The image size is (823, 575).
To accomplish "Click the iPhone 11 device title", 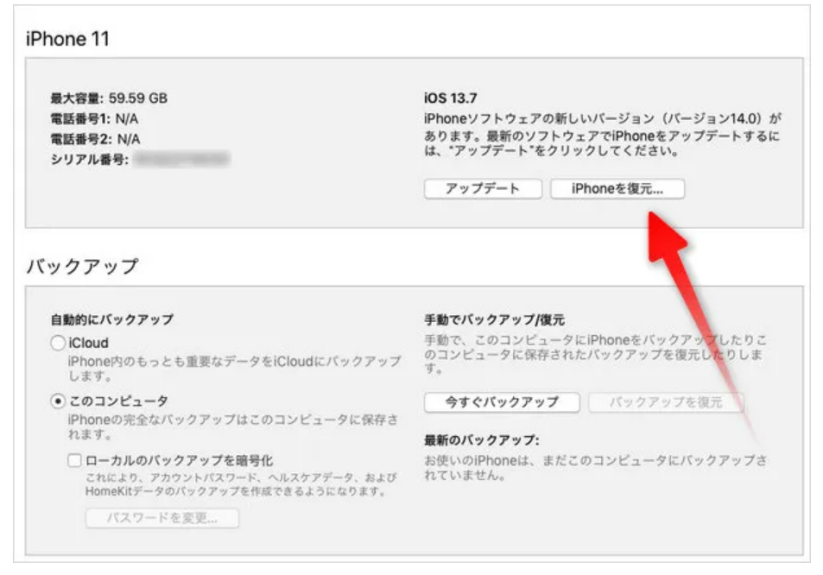I will (68, 39).
